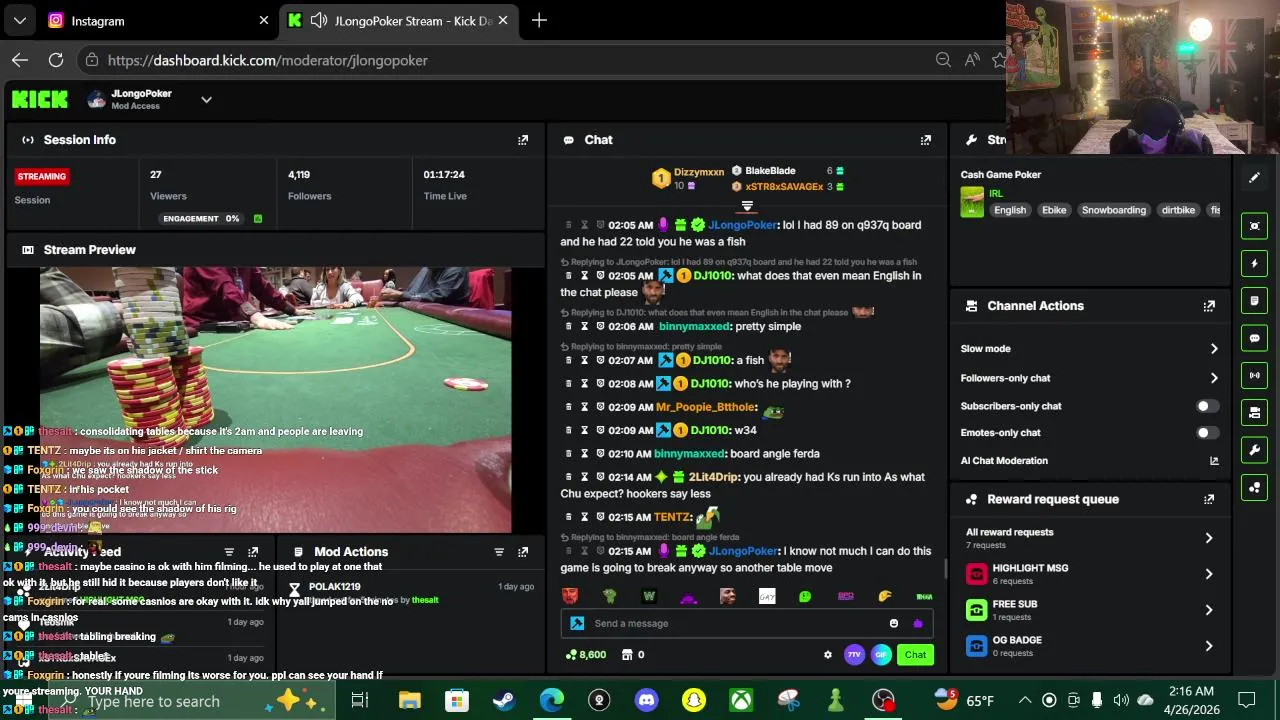Screen dimensions: 1280x720
Task: Click the broadcast signal sidebar icon
Action: pyautogui.click(x=1255, y=375)
